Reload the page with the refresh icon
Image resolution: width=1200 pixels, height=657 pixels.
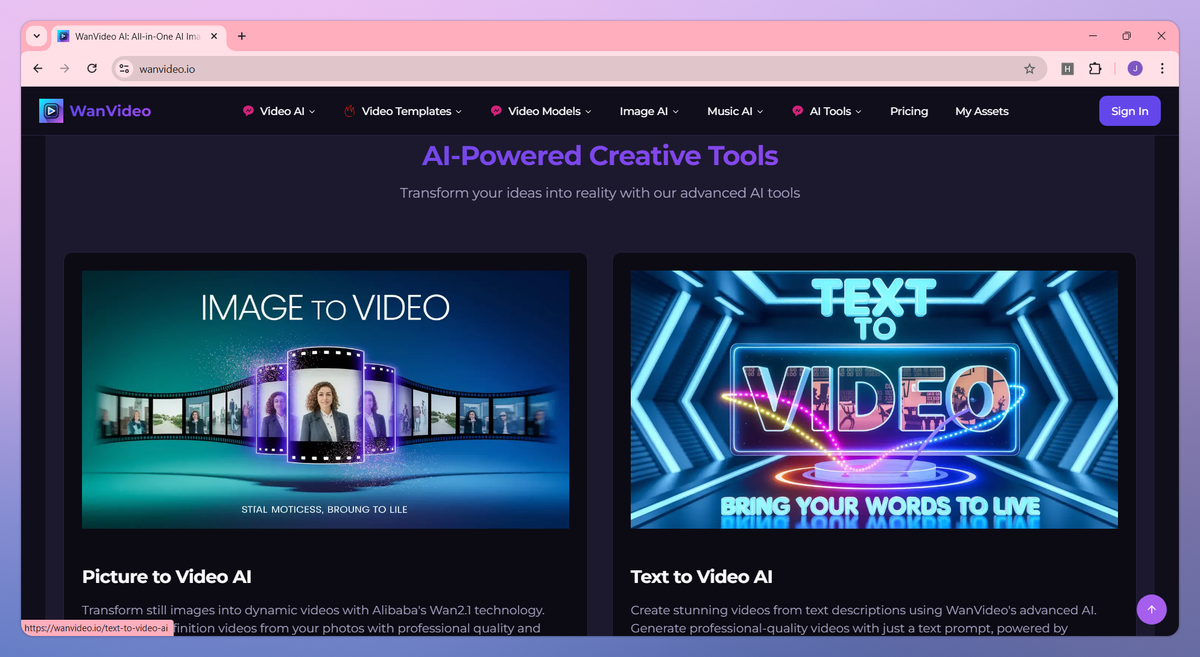click(x=91, y=68)
